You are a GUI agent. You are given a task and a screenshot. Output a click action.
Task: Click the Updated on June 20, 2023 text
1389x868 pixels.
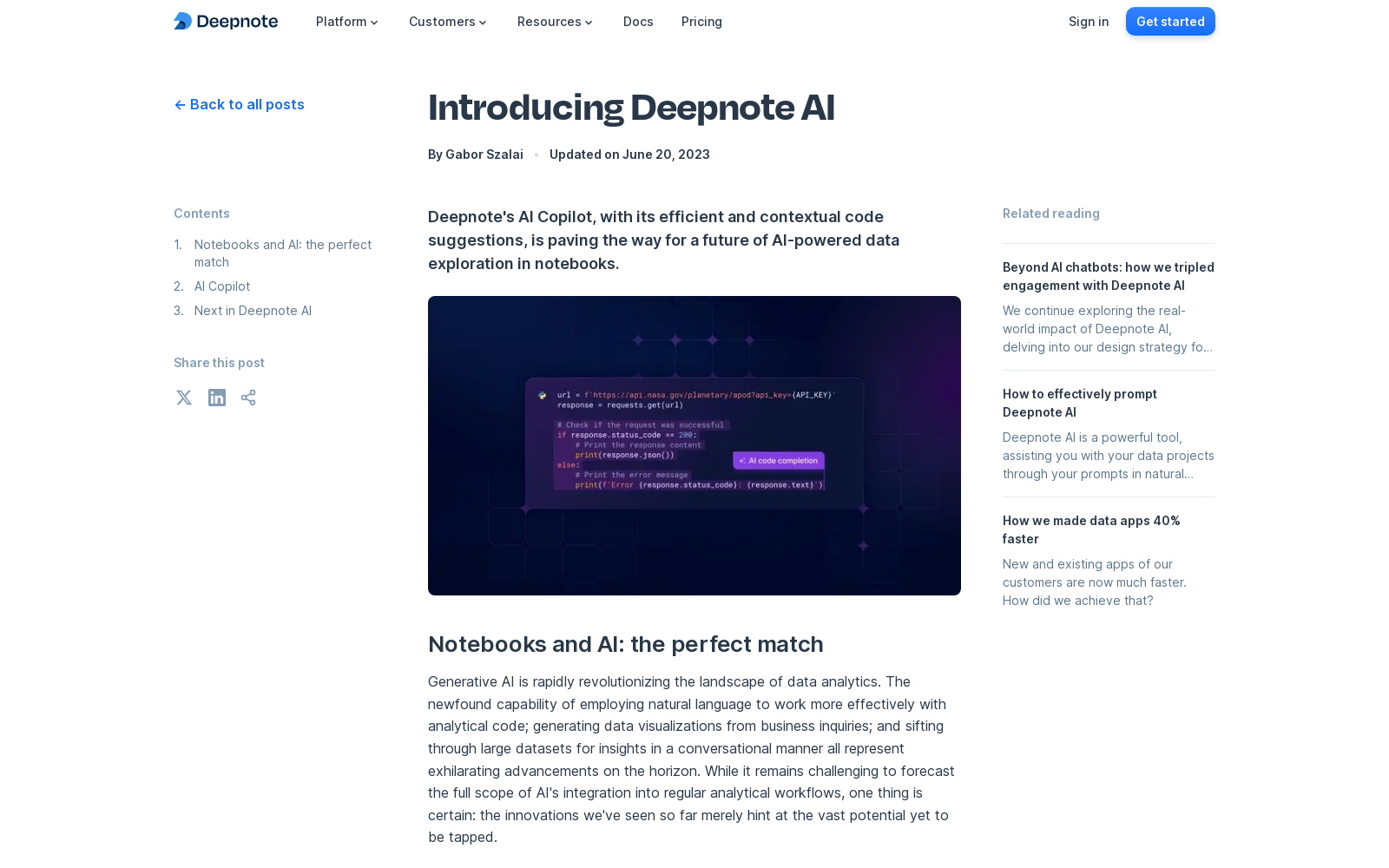[x=629, y=155]
